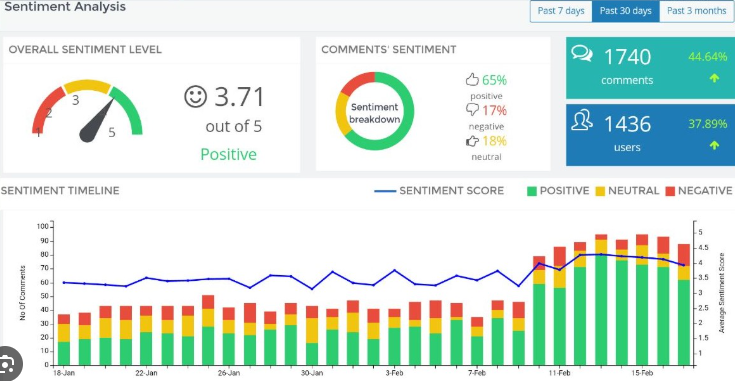Click the Sentiment breakdown donut center
The image size is (735, 381).
pyautogui.click(x=375, y=113)
